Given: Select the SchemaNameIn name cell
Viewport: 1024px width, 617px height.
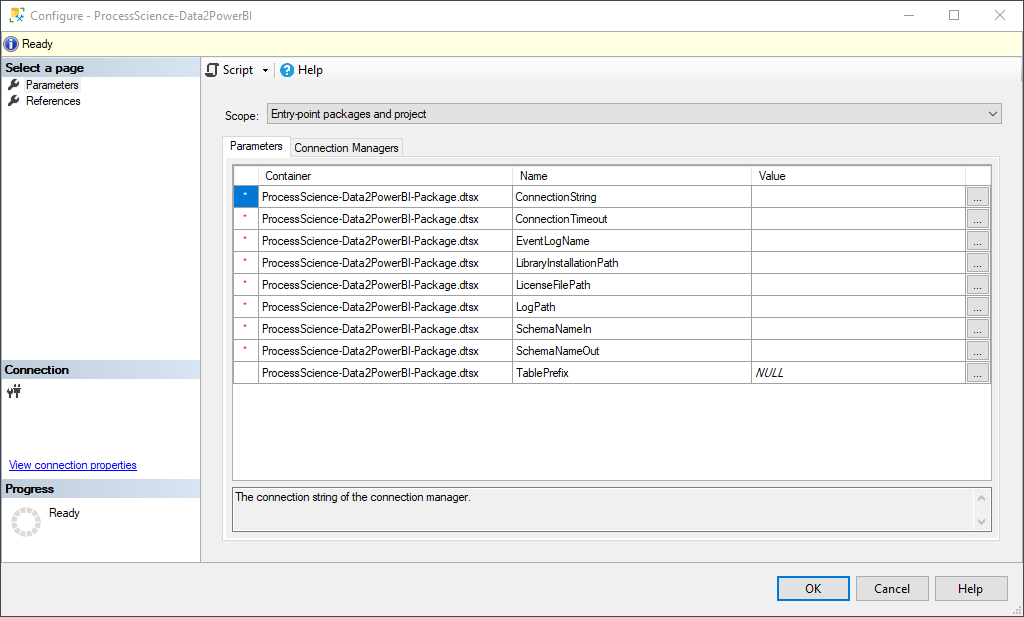Looking at the screenshot, I should (x=632, y=328).
